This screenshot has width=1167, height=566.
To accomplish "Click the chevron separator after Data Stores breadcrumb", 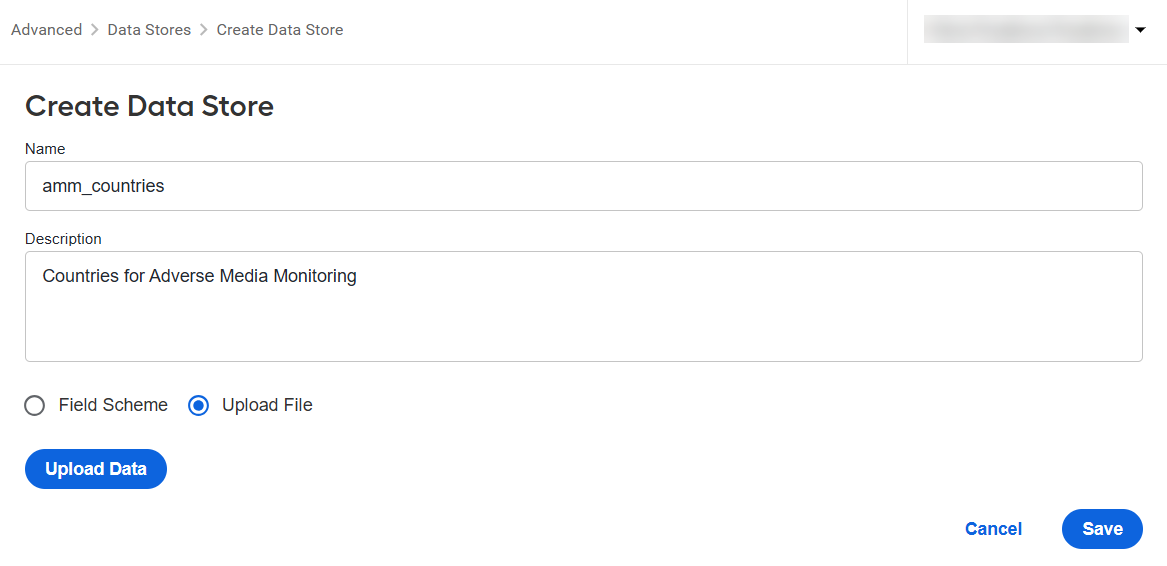I will click(x=203, y=30).
